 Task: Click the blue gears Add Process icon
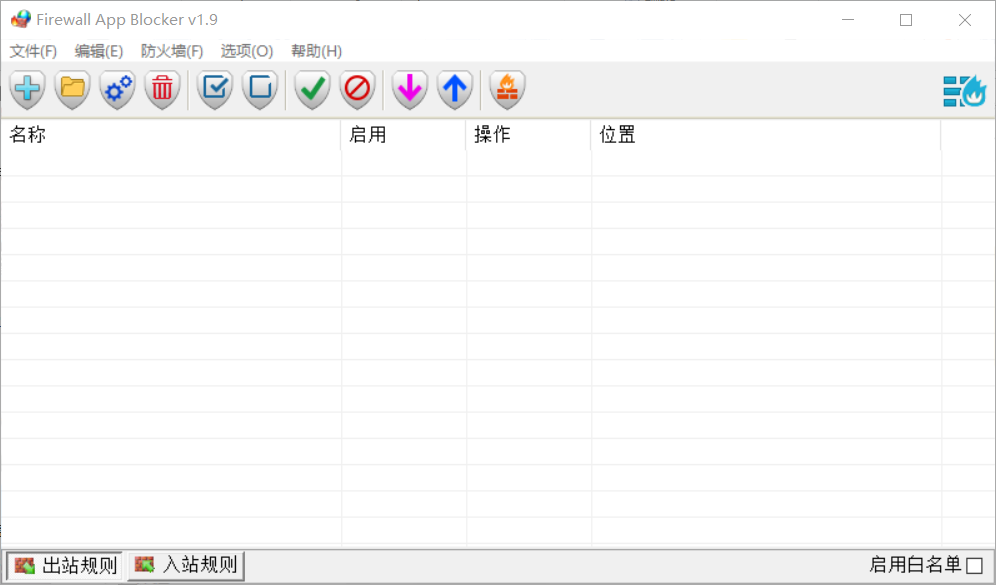click(x=118, y=90)
